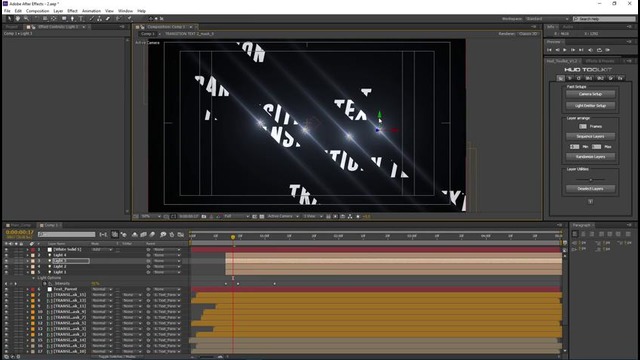640x360 pixels.
Task: Switch to the Project panel tab
Action: [11, 27]
